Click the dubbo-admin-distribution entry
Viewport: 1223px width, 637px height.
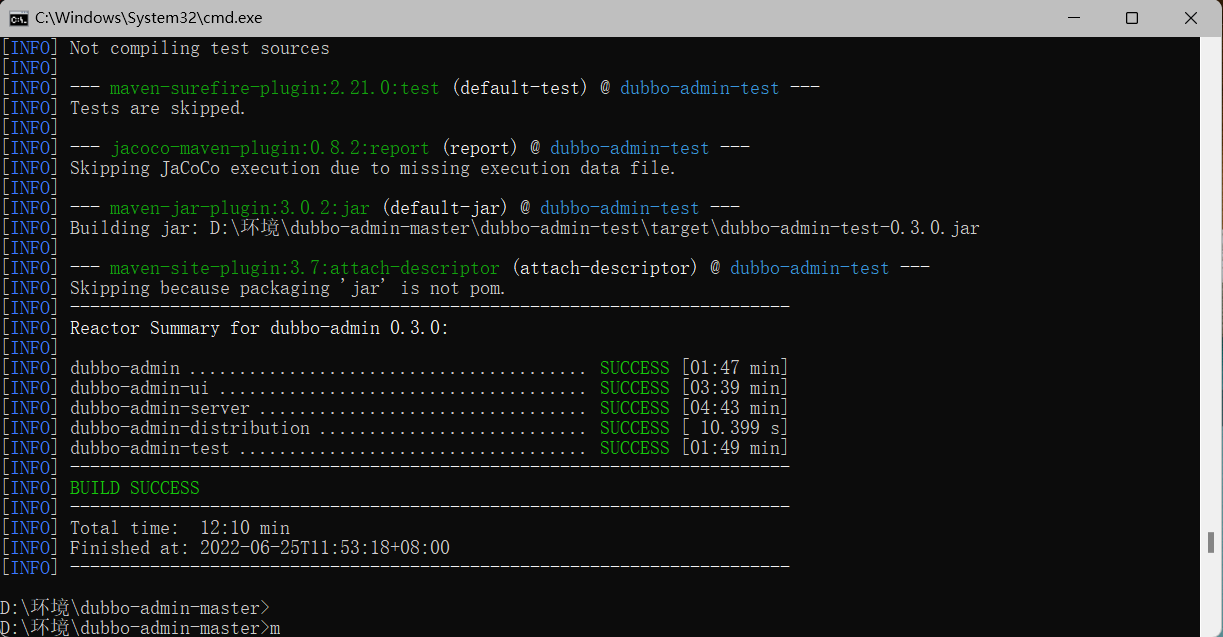(190, 428)
